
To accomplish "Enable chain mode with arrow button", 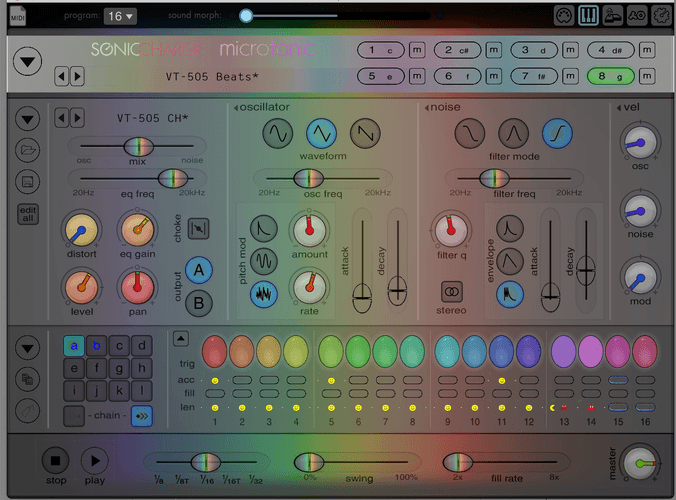I will pyautogui.click(x=142, y=416).
